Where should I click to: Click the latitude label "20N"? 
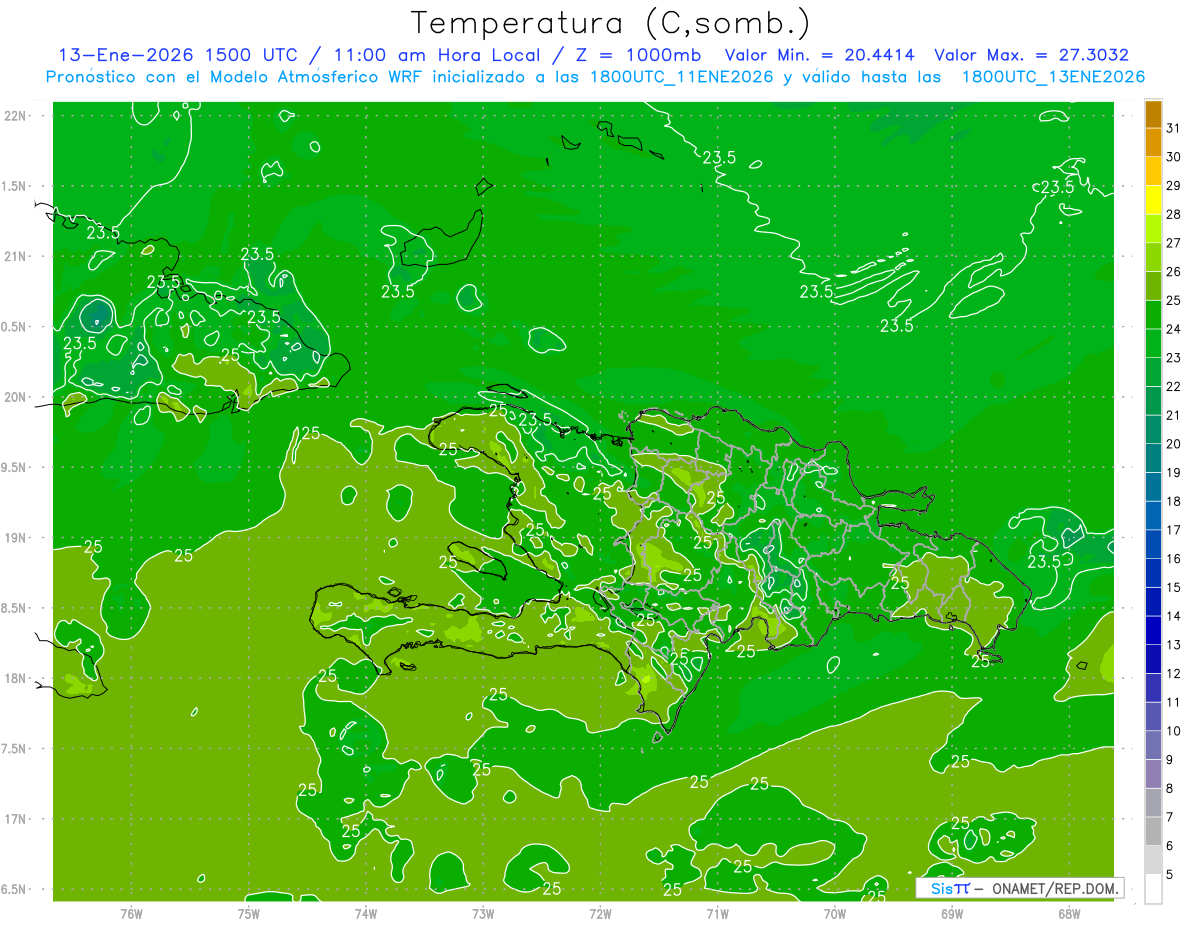point(17,398)
